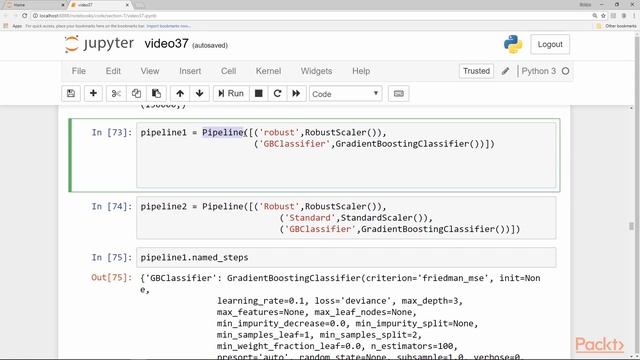
Task: Click into the pipeline2 code cell
Action: pyautogui.click(x=346, y=218)
